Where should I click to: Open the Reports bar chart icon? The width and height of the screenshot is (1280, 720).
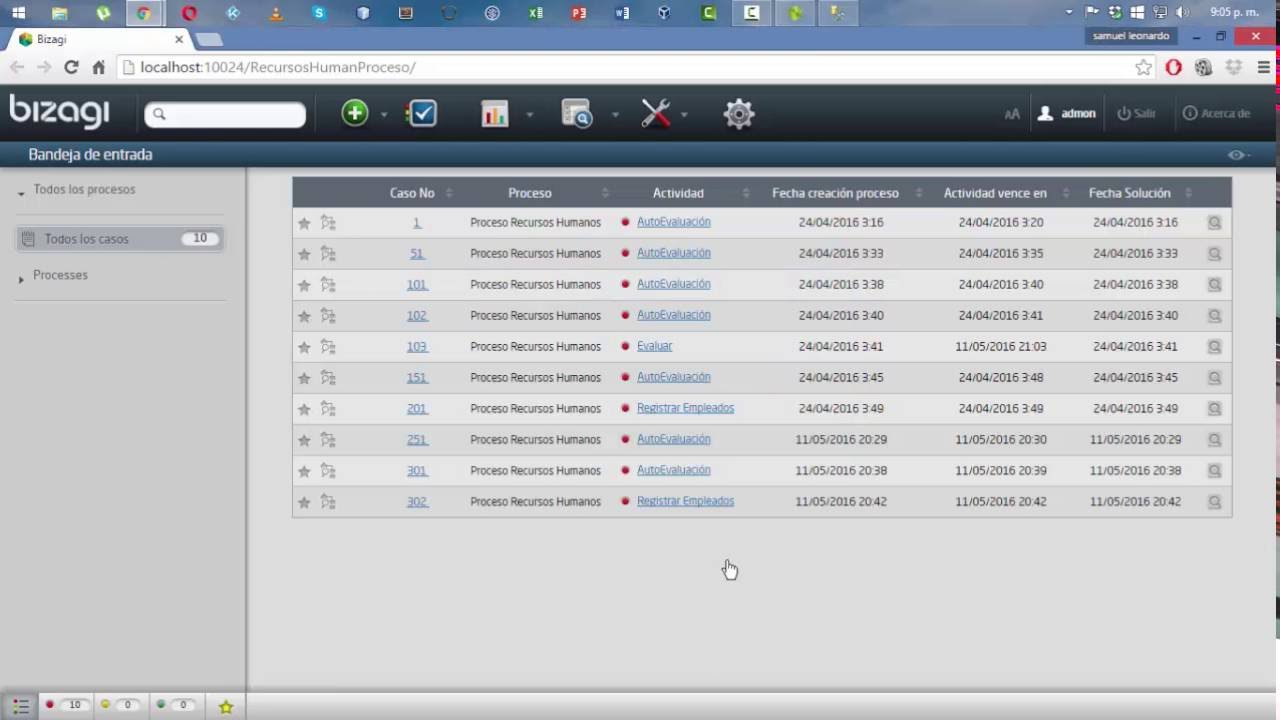point(495,113)
